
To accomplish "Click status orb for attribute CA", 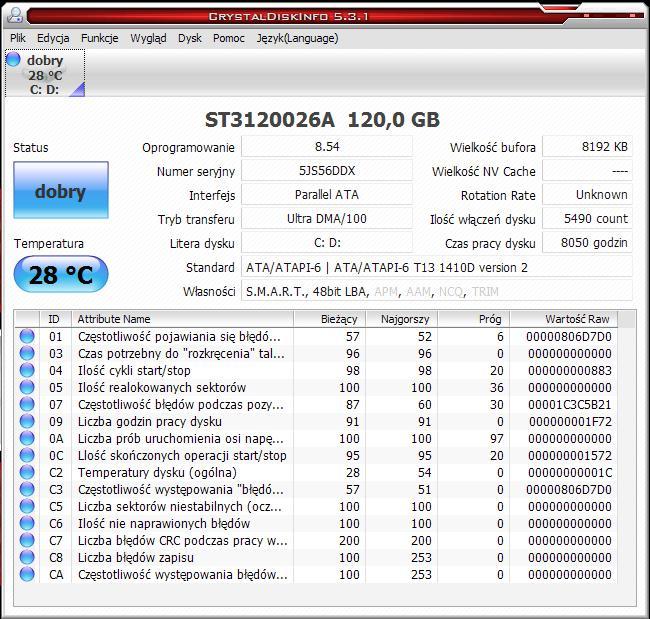I will (27, 574).
